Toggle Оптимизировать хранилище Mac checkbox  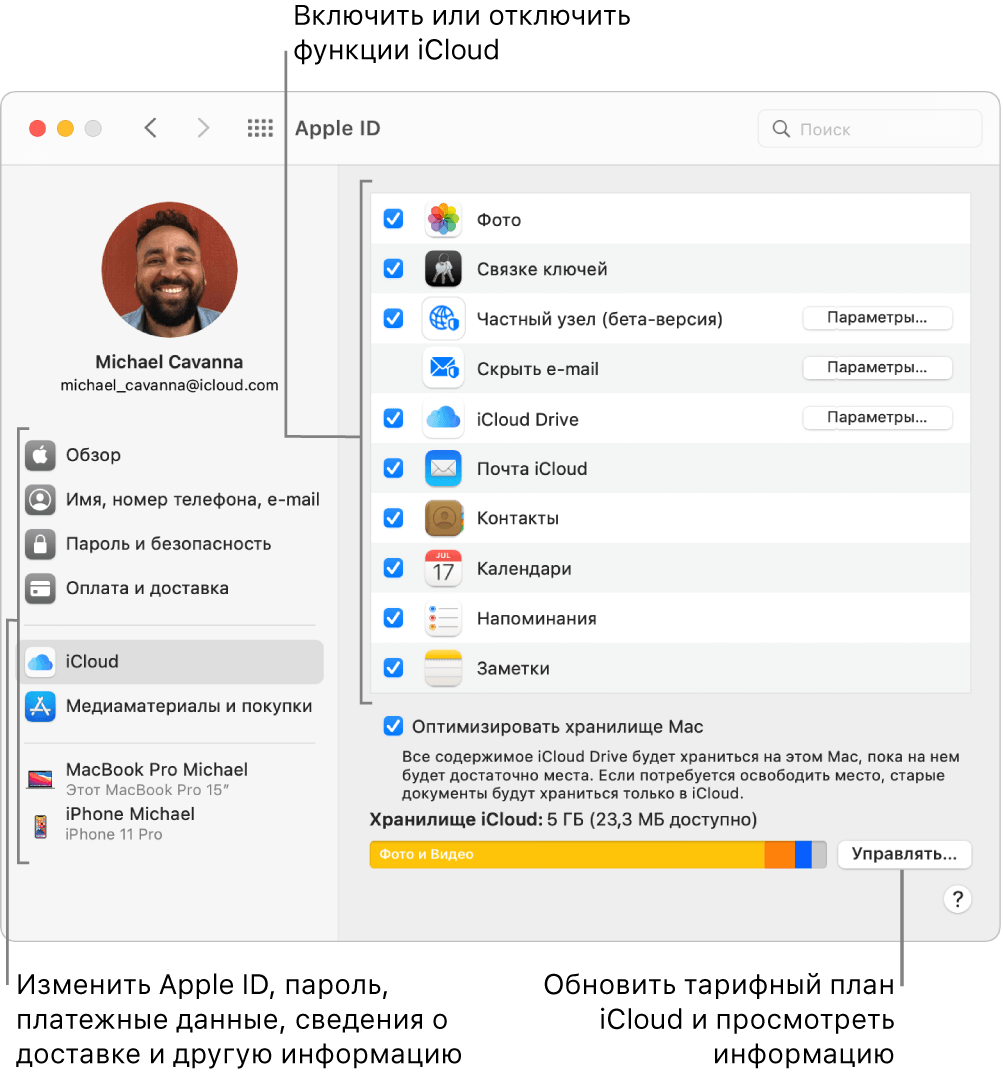pyautogui.click(x=394, y=727)
